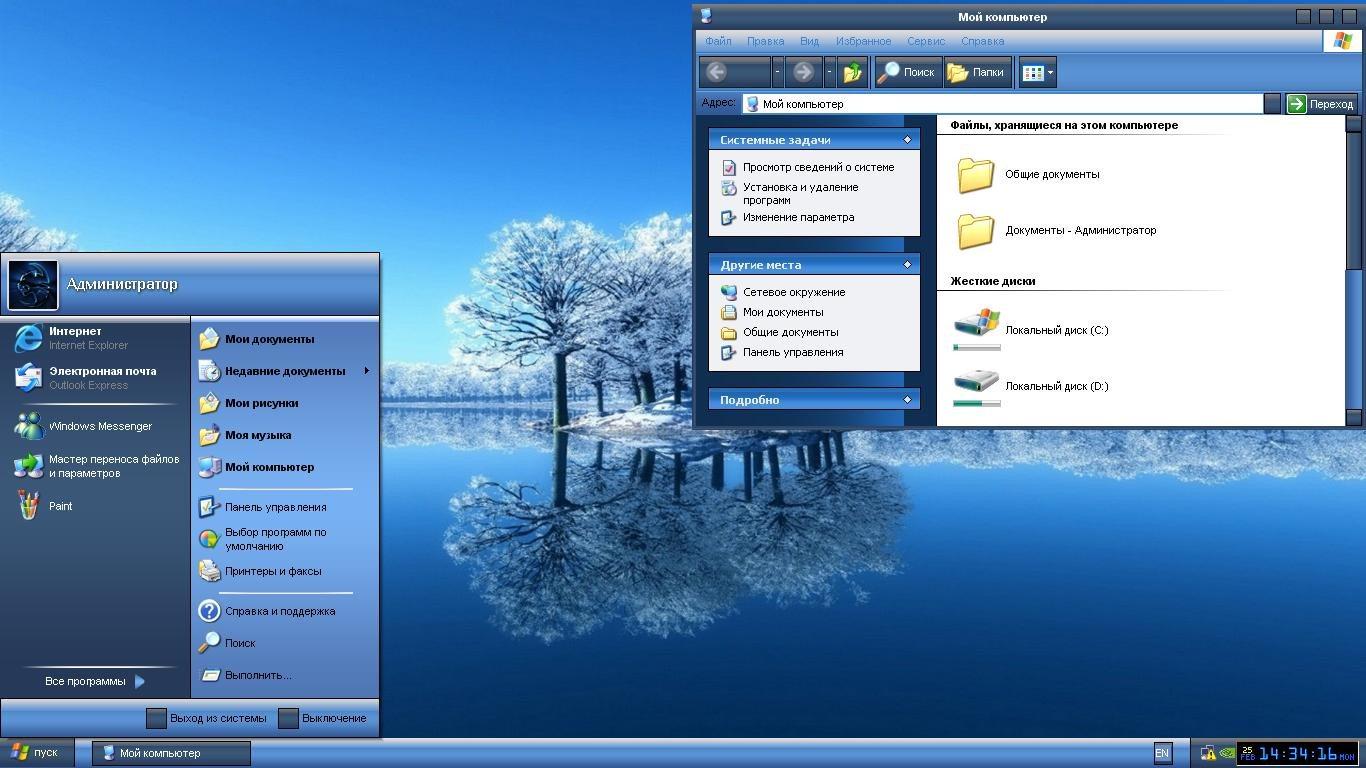Click Установка и удаление программ link
This screenshot has height=768, width=1366.
coord(800,193)
